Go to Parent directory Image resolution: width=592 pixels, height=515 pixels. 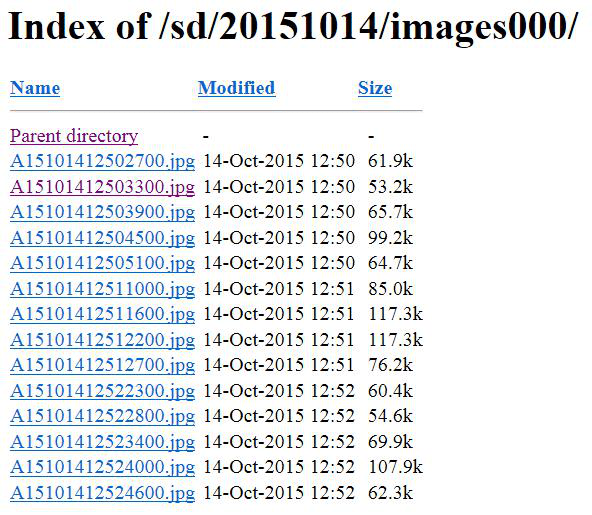point(74,136)
